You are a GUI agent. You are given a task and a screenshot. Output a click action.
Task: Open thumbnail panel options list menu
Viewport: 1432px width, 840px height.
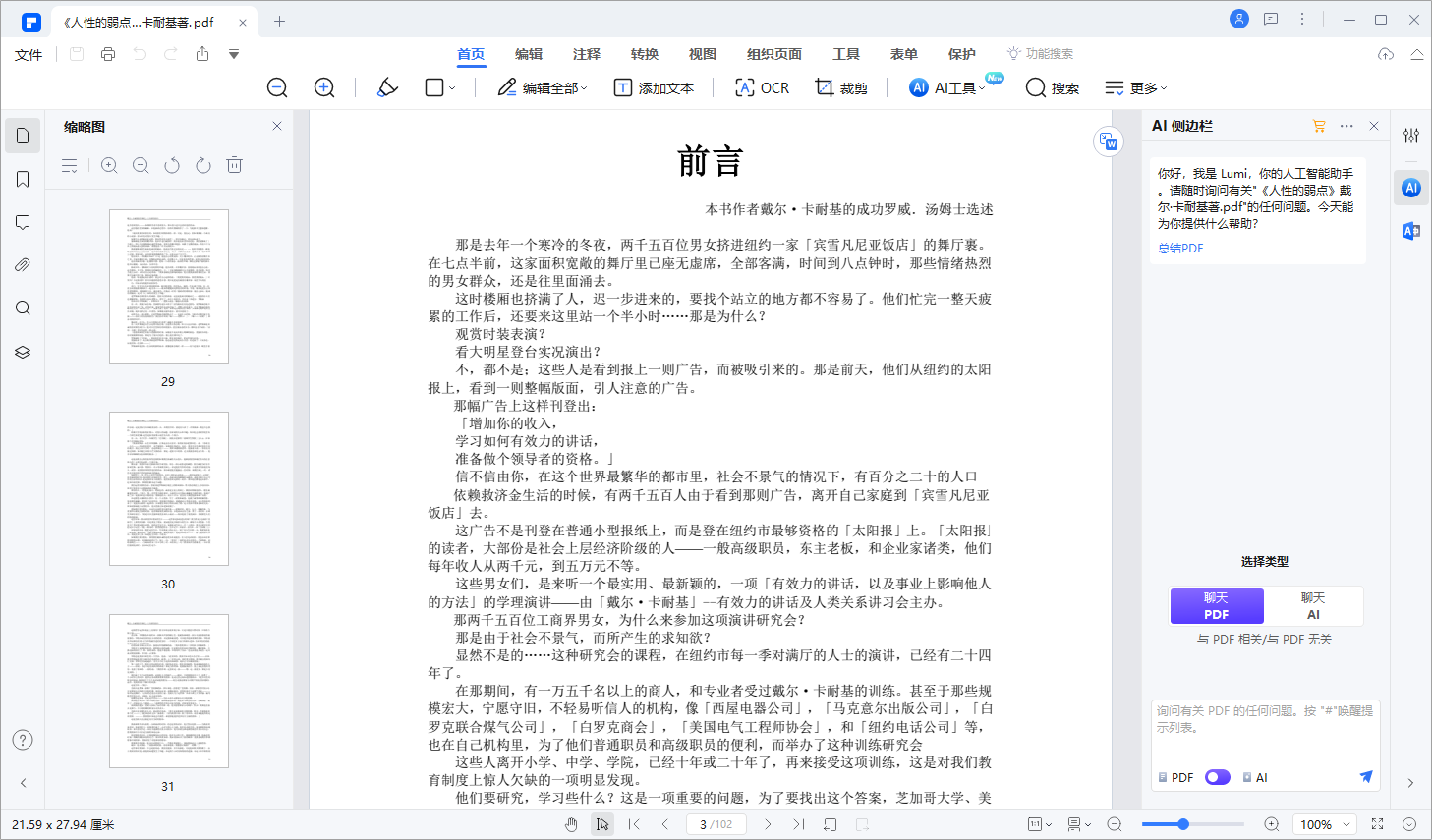pos(69,165)
